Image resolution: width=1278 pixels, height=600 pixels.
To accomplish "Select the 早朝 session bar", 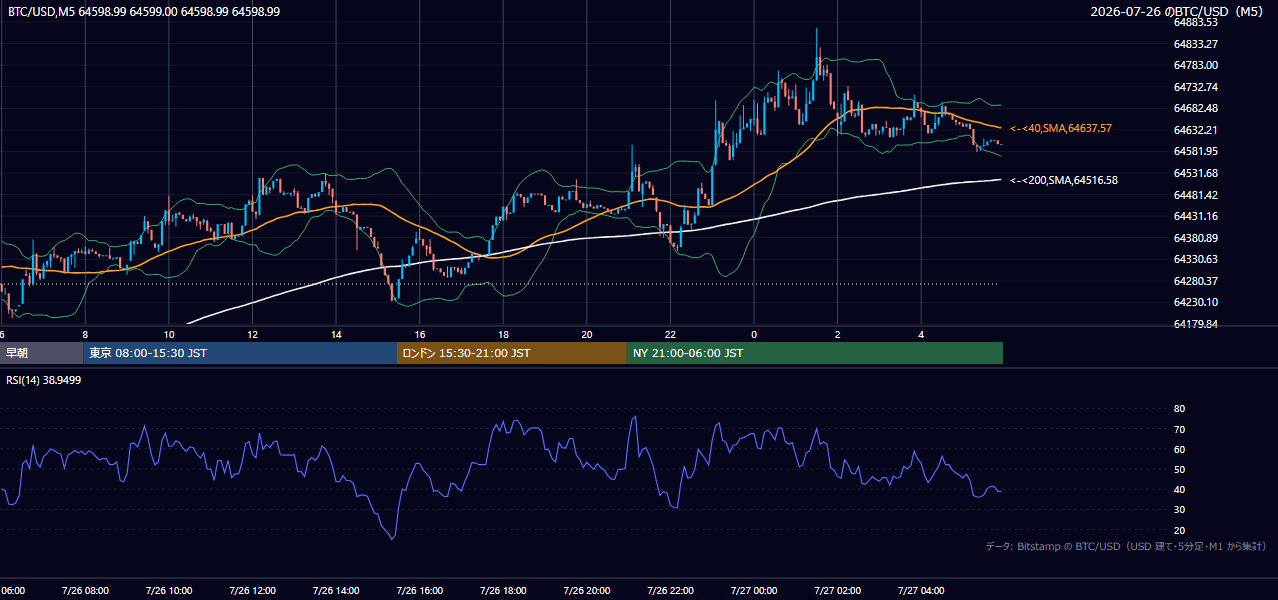I will pos(41,353).
